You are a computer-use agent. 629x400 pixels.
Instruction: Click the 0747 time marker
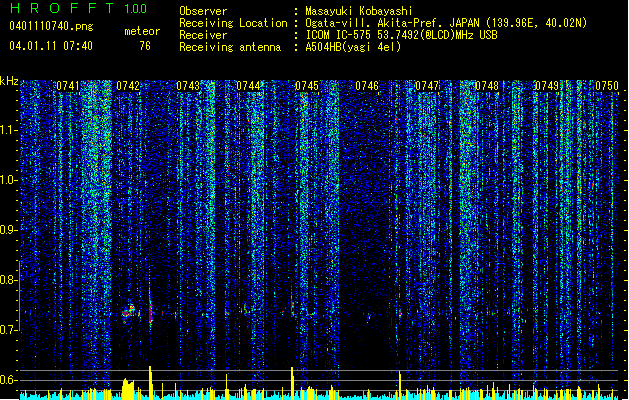pyautogui.click(x=427, y=86)
